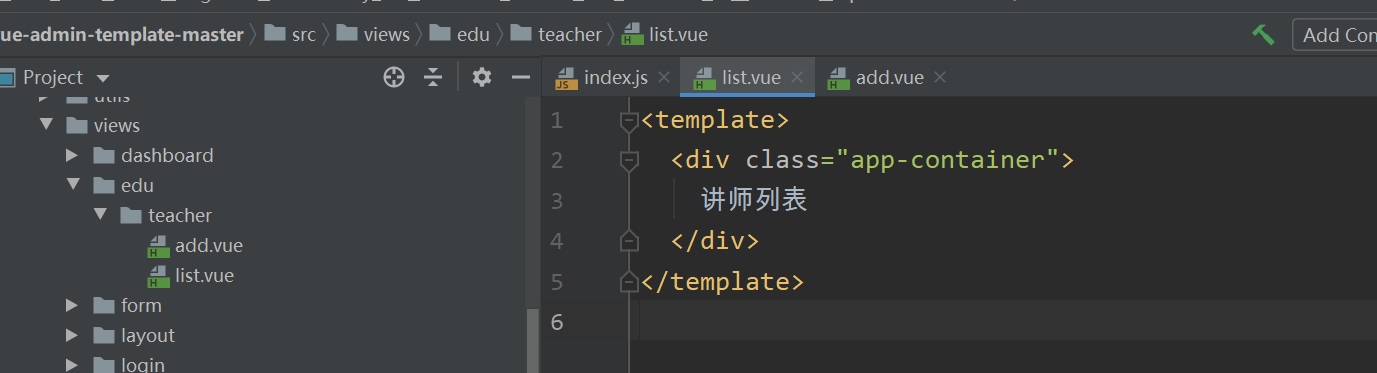Close the list.vue tab
The width and height of the screenshot is (1377, 373).
[797, 77]
